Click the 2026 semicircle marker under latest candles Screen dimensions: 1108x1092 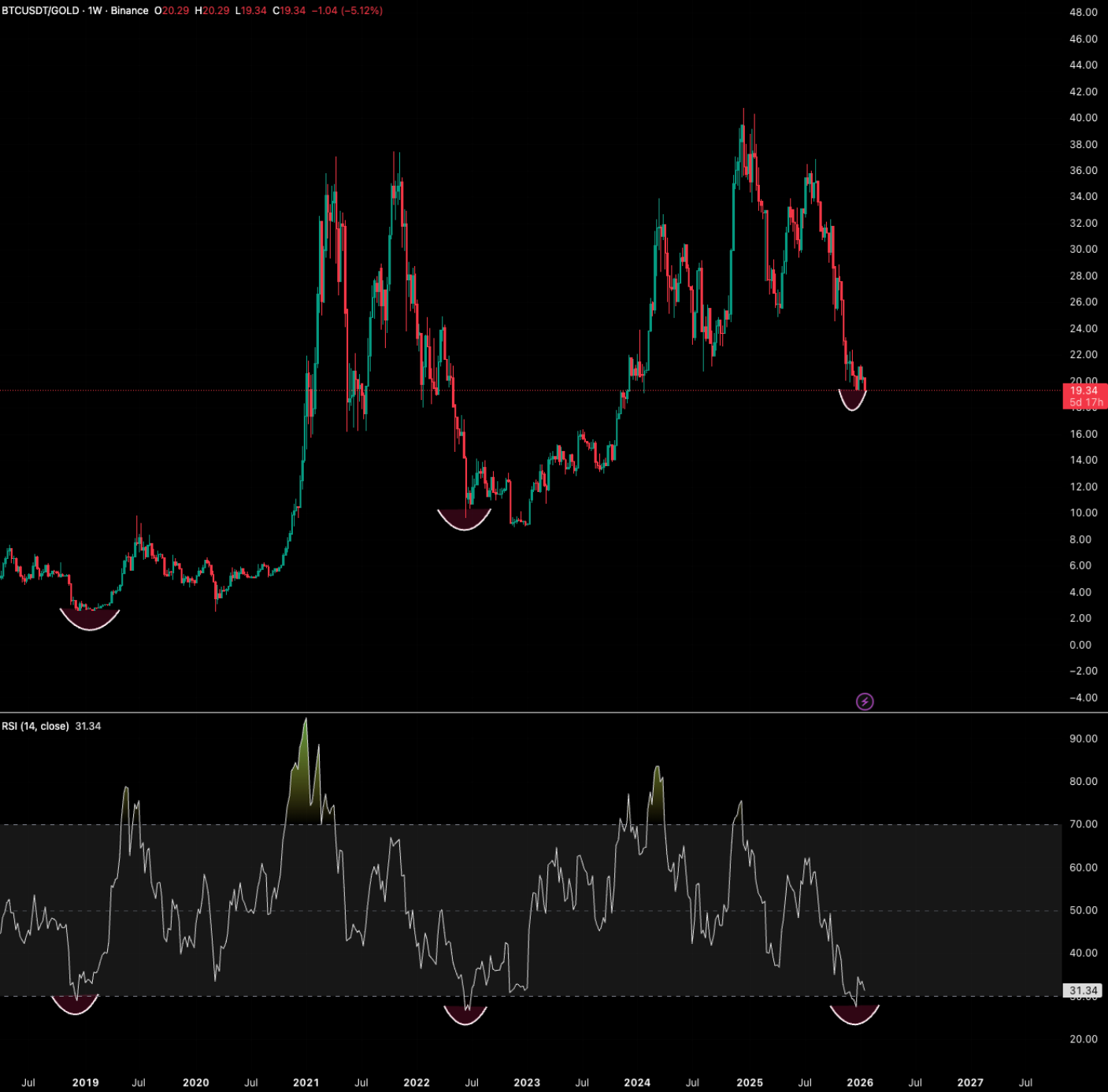(x=852, y=401)
